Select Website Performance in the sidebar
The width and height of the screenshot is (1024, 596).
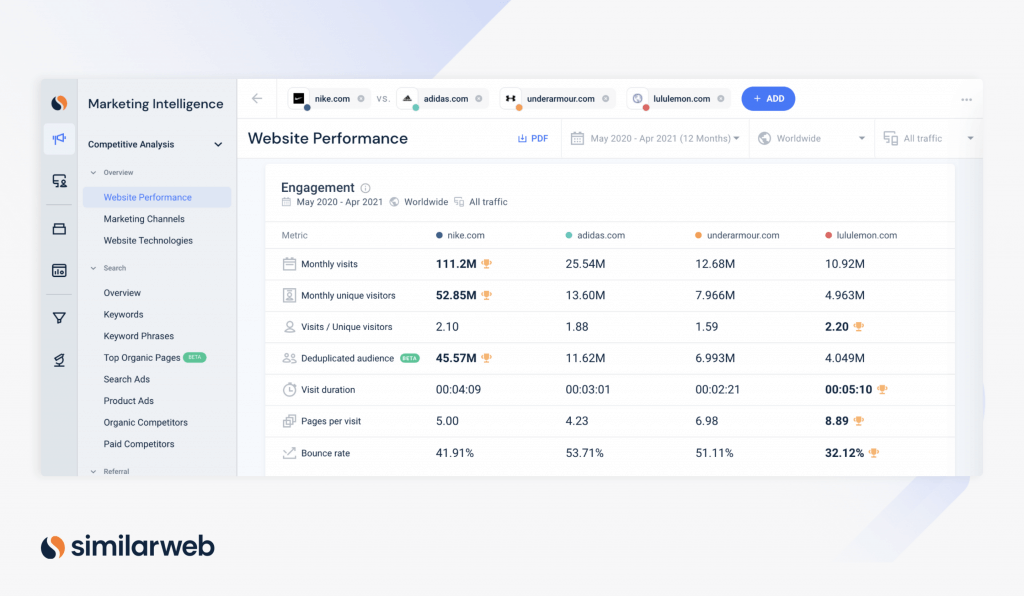(x=157, y=197)
